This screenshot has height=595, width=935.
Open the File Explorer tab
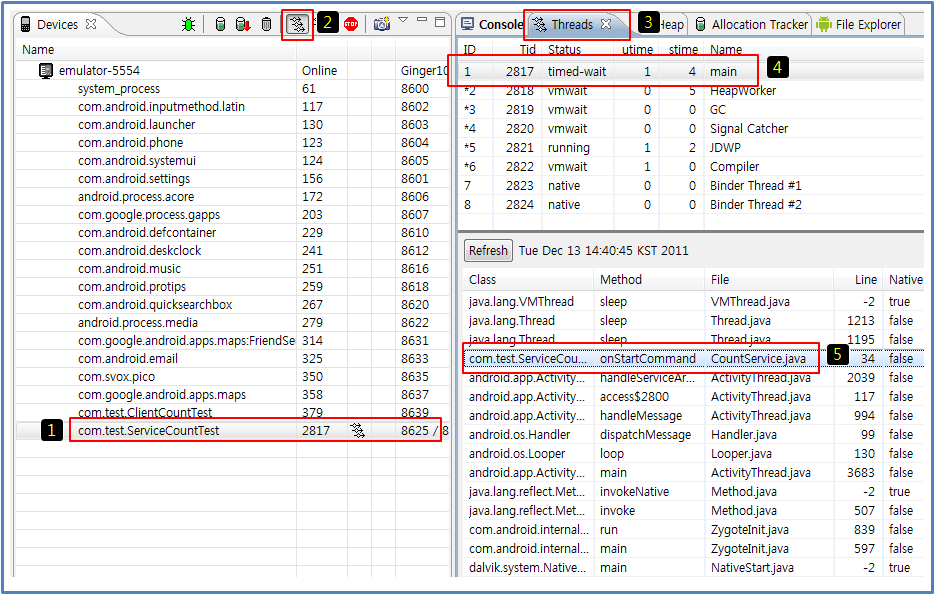(859, 24)
